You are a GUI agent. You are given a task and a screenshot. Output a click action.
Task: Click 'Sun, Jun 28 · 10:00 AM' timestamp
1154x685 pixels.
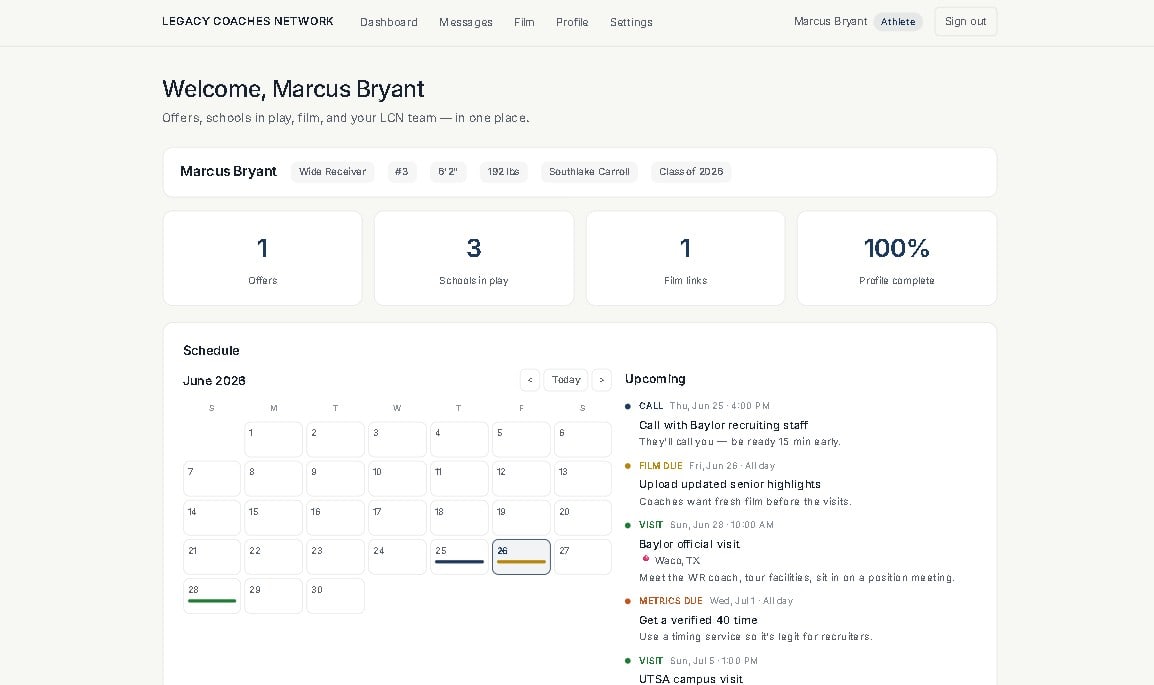[722, 525]
